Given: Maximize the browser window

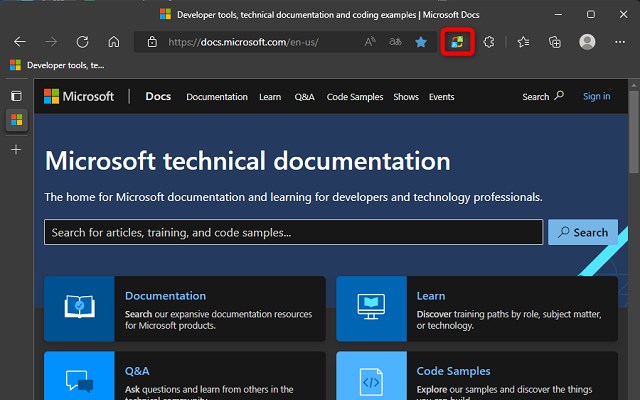Looking at the screenshot, I should pos(591,14).
